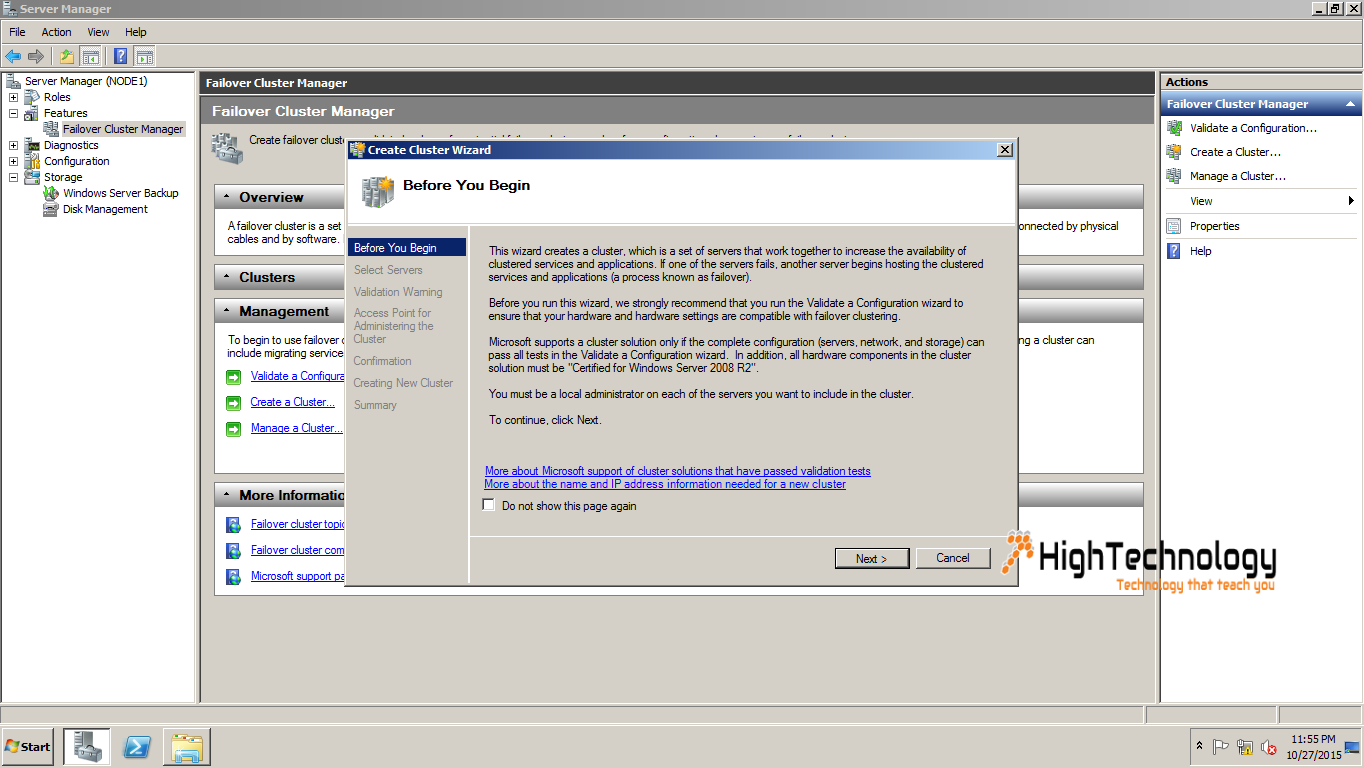
Task: Click the network warning tray icon
Action: pyautogui.click(x=1245, y=747)
